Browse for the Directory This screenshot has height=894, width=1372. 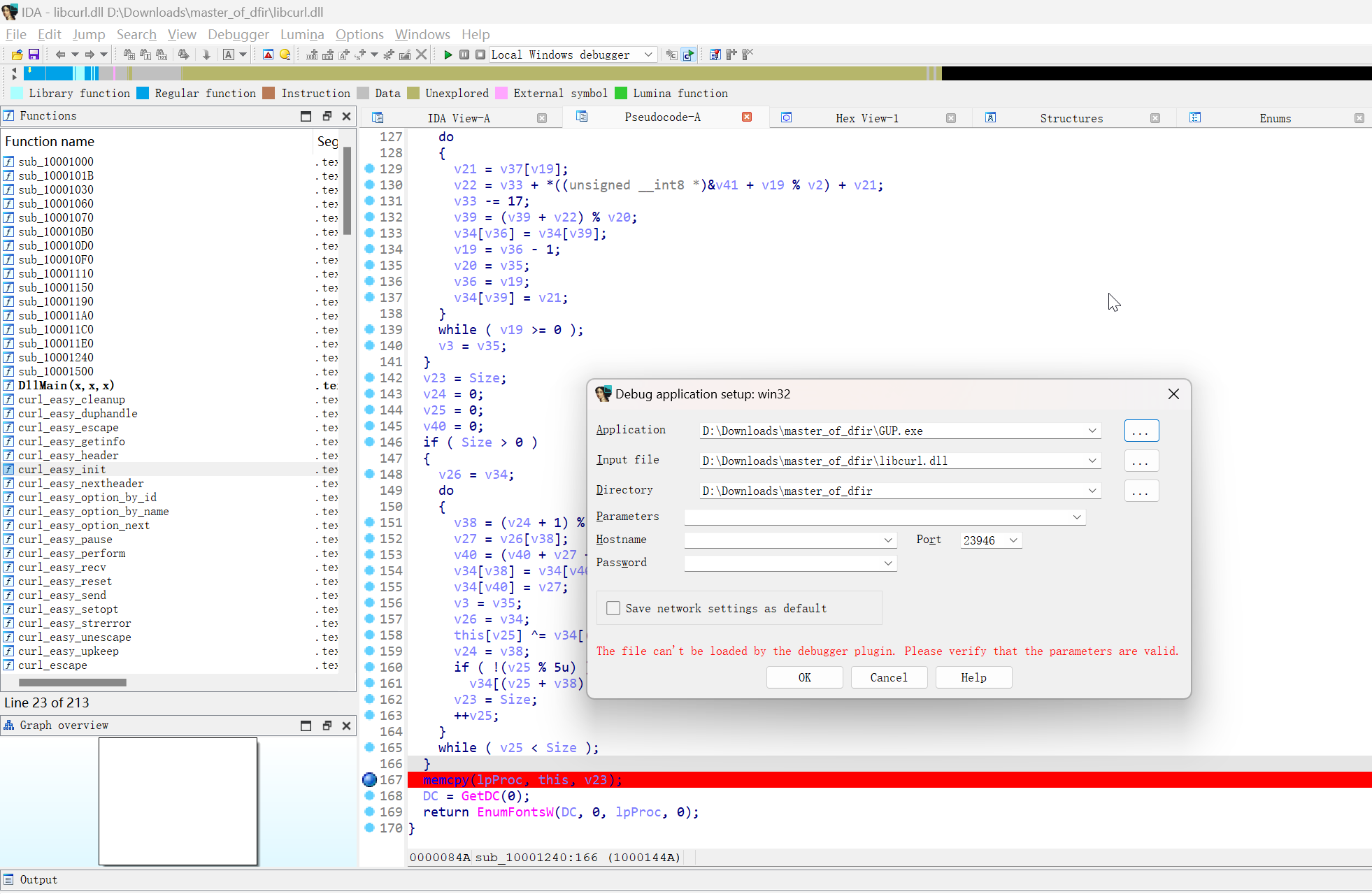[1141, 491]
